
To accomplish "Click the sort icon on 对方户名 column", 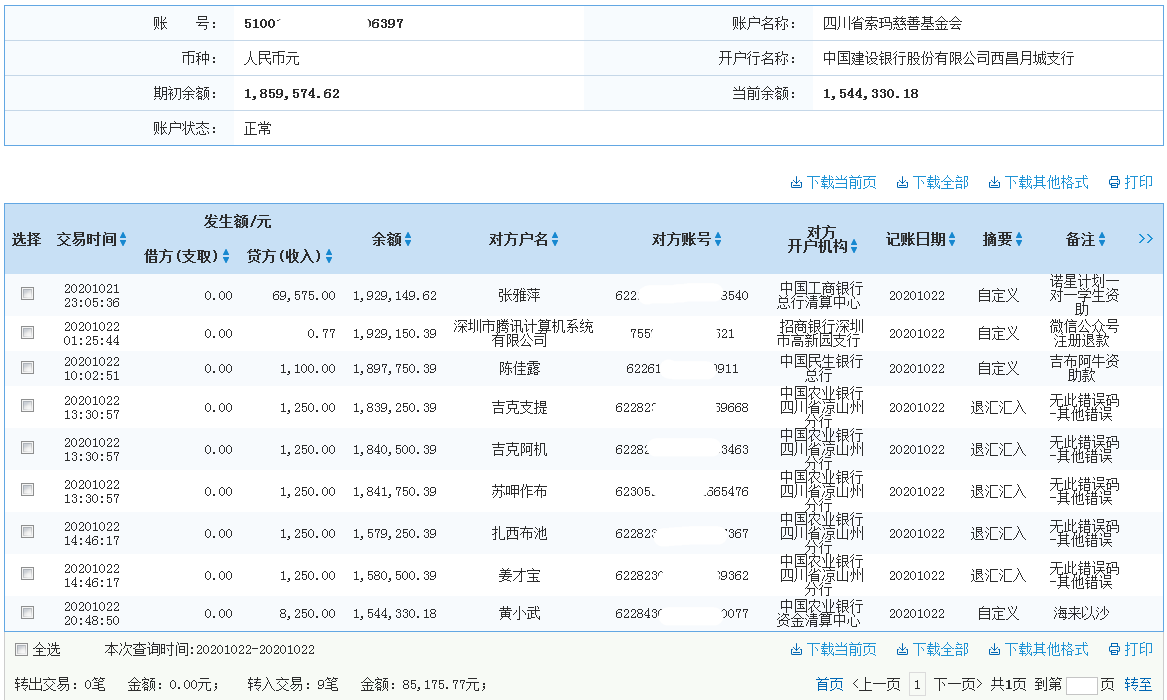I will coord(554,239).
